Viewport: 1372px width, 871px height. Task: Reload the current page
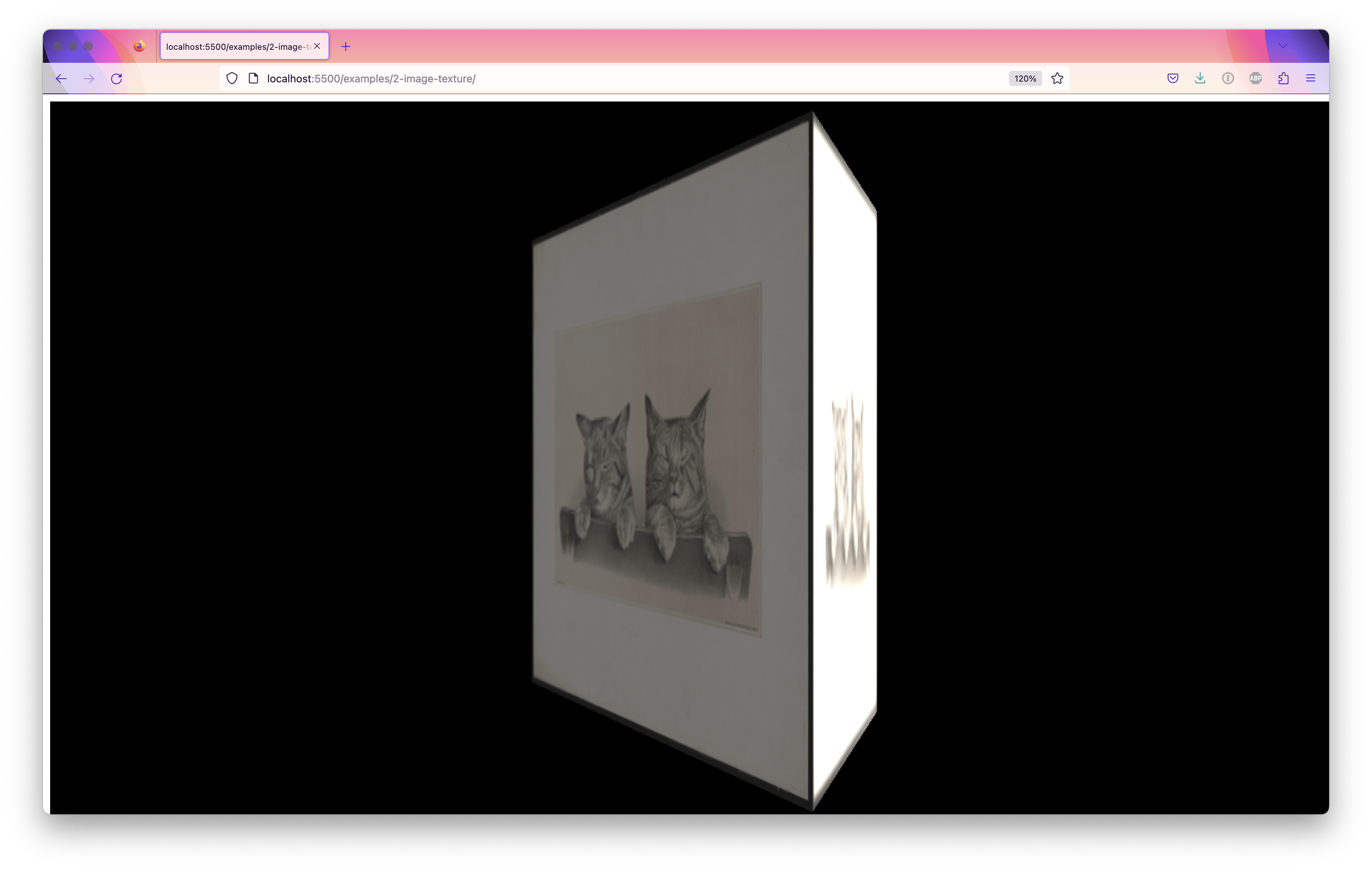tap(117, 79)
